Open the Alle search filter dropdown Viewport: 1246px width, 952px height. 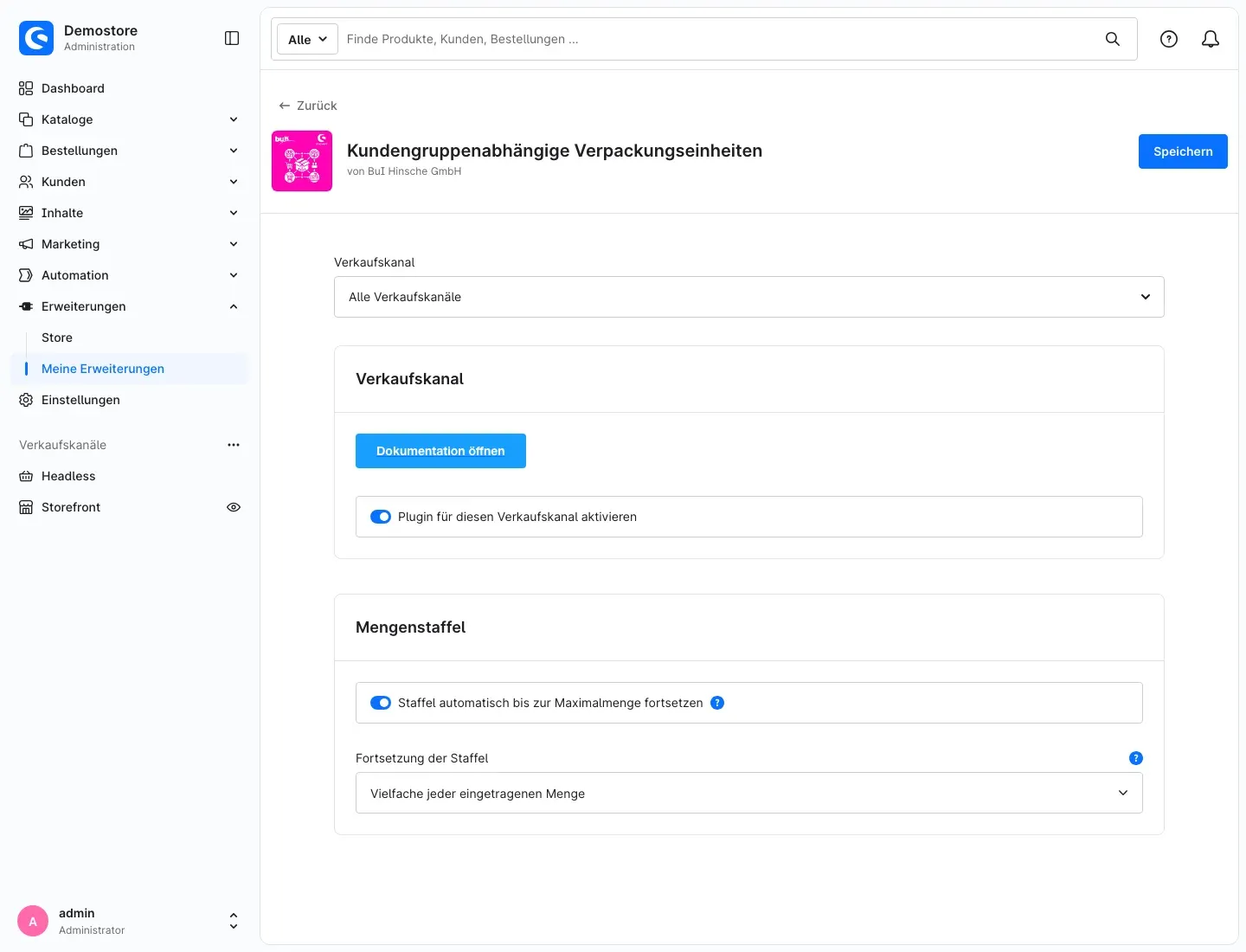307,39
